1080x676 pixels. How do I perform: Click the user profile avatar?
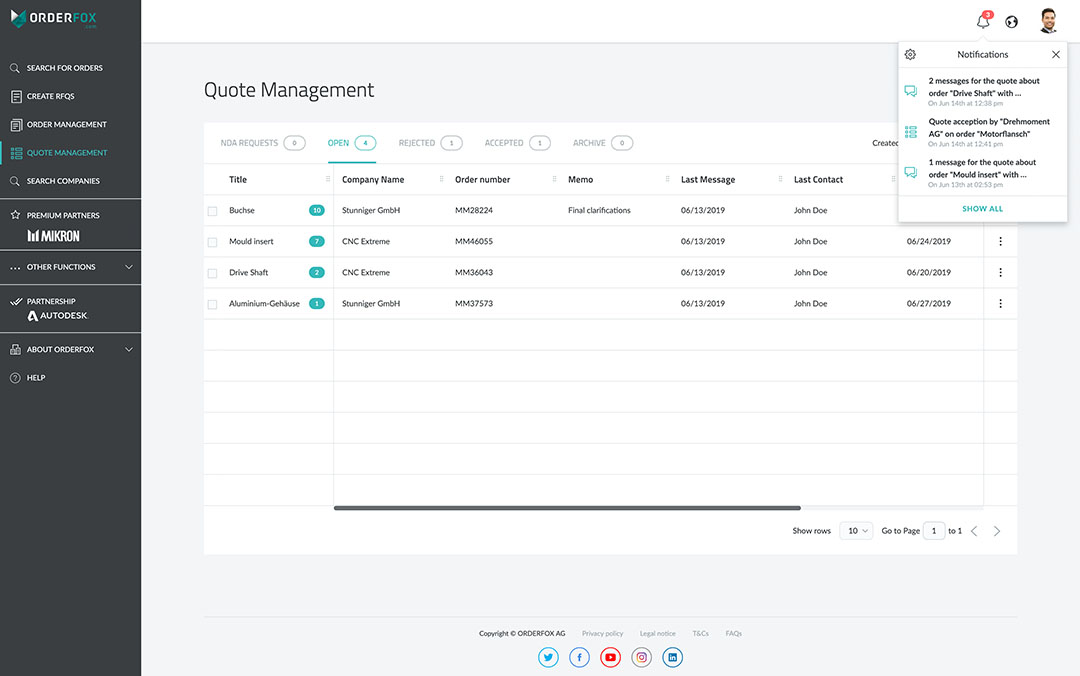pyautogui.click(x=1048, y=21)
